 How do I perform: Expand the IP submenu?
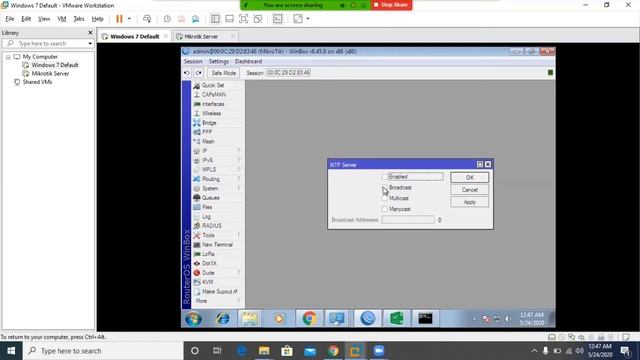[x=239, y=151]
